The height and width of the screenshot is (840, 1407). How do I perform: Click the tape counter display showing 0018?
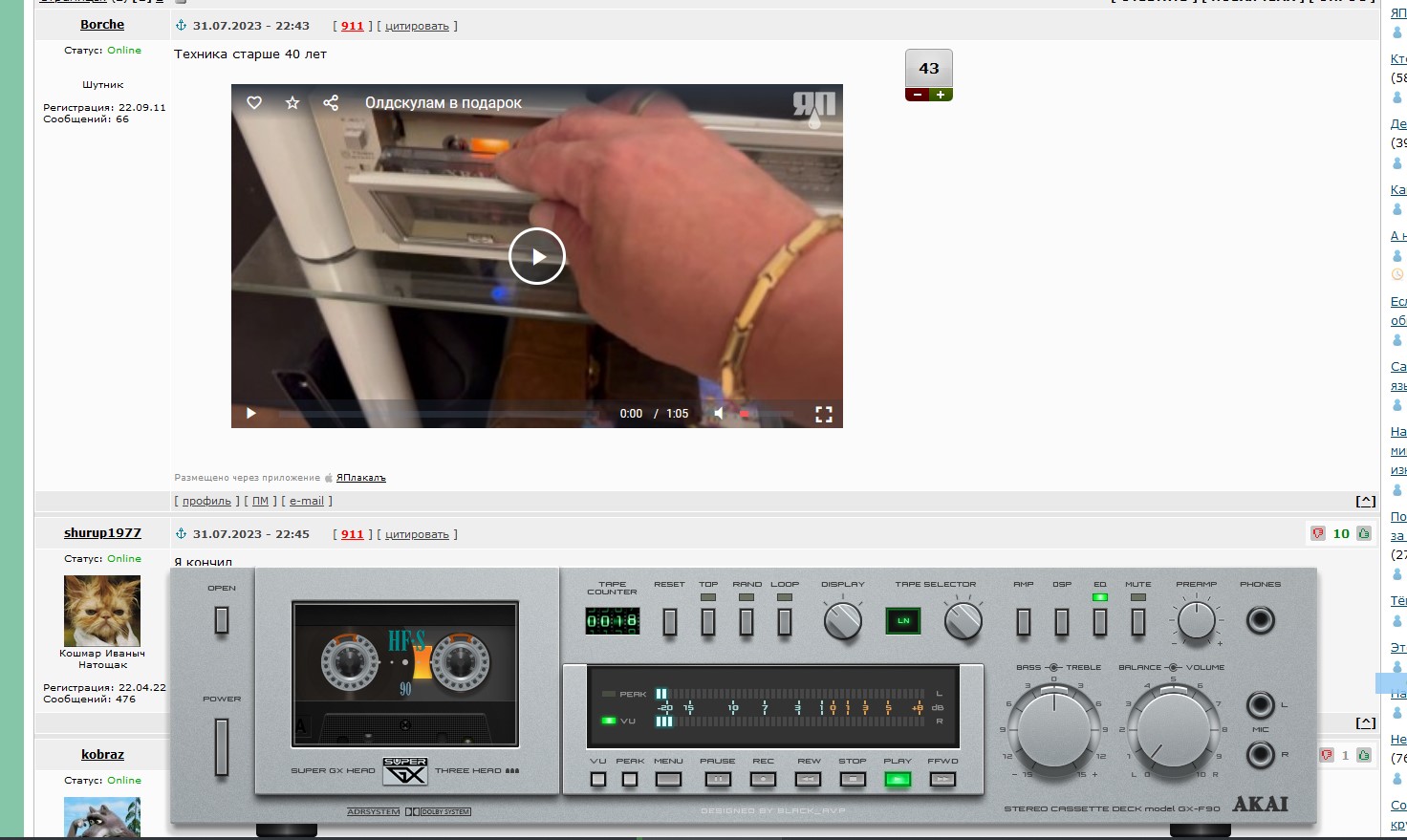(613, 621)
